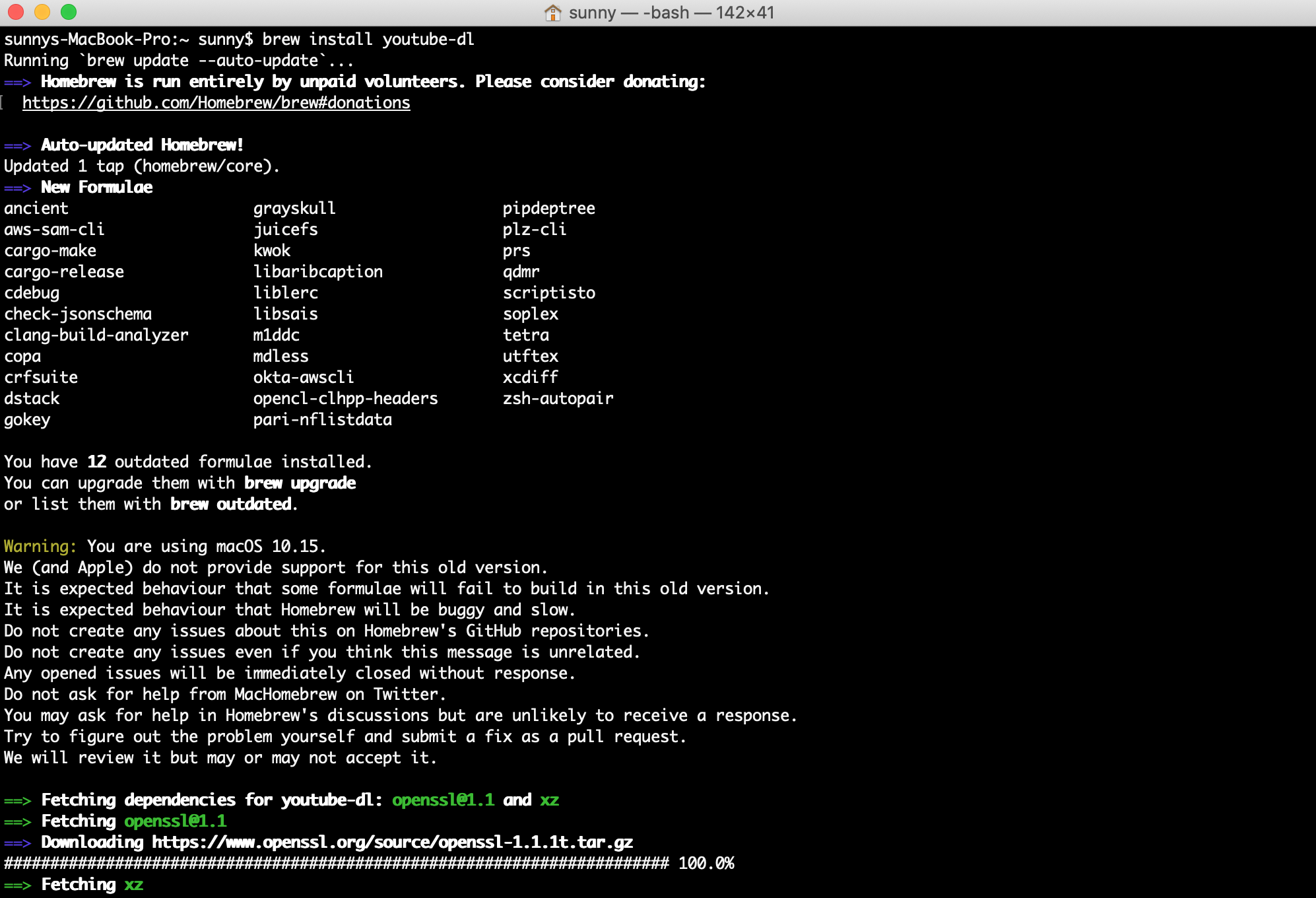Click the Warning label in yellow
This screenshot has width=1316, height=898.
click(x=38, y=546)
